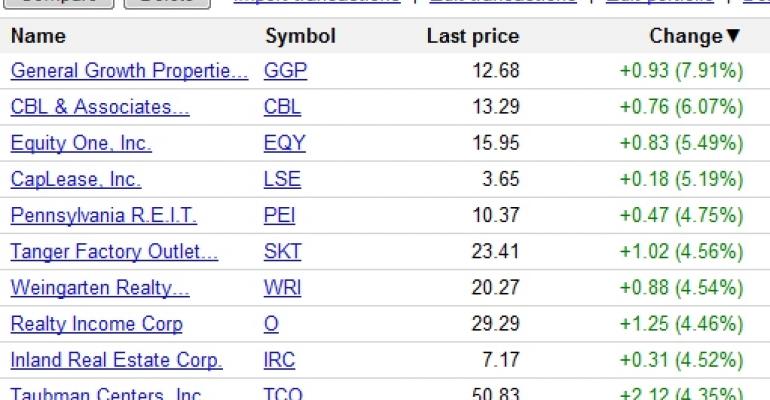Sort table by Name column header

pyautogui.click(x=38, y=36)
